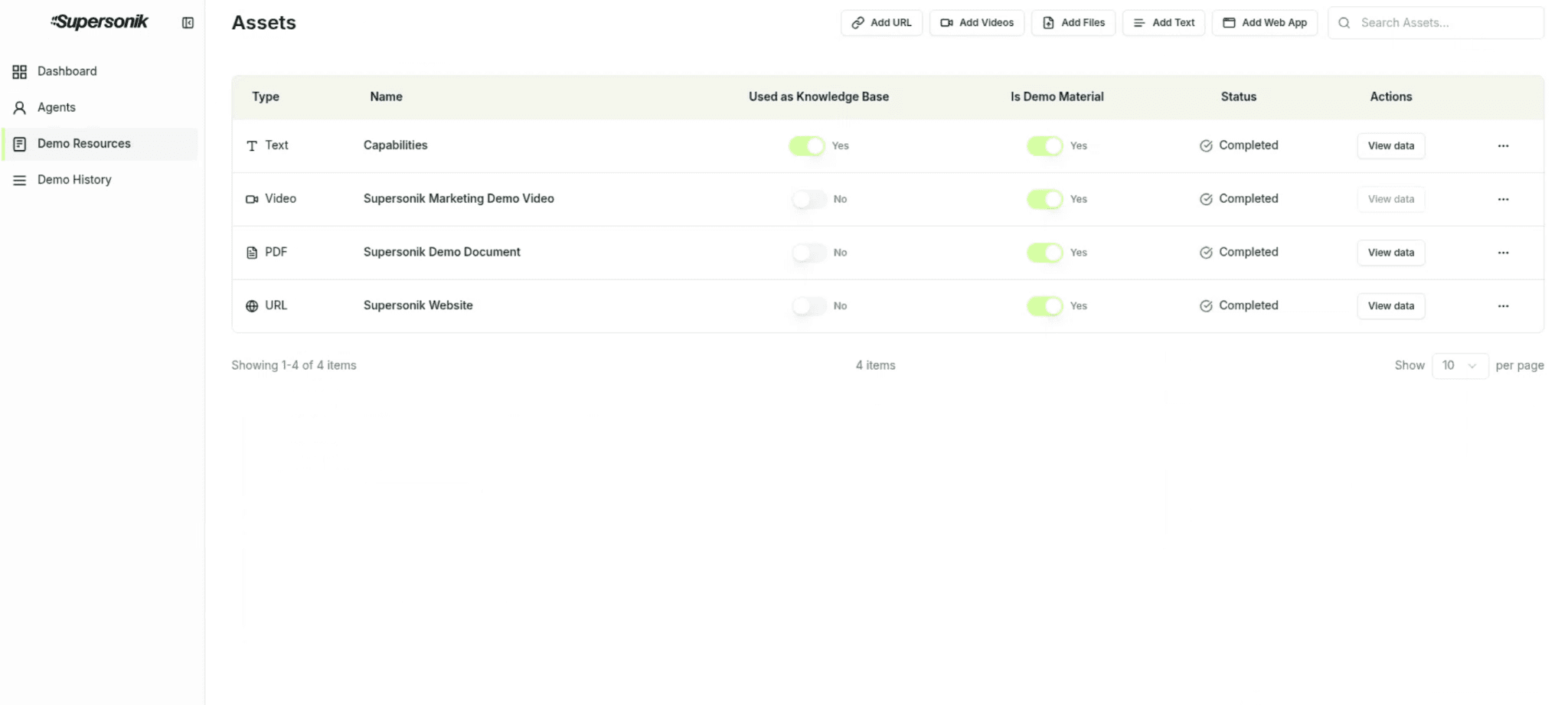Open the items per page dropdown
Viewport: 1568px width, 705px height.
click(1460, 366)
